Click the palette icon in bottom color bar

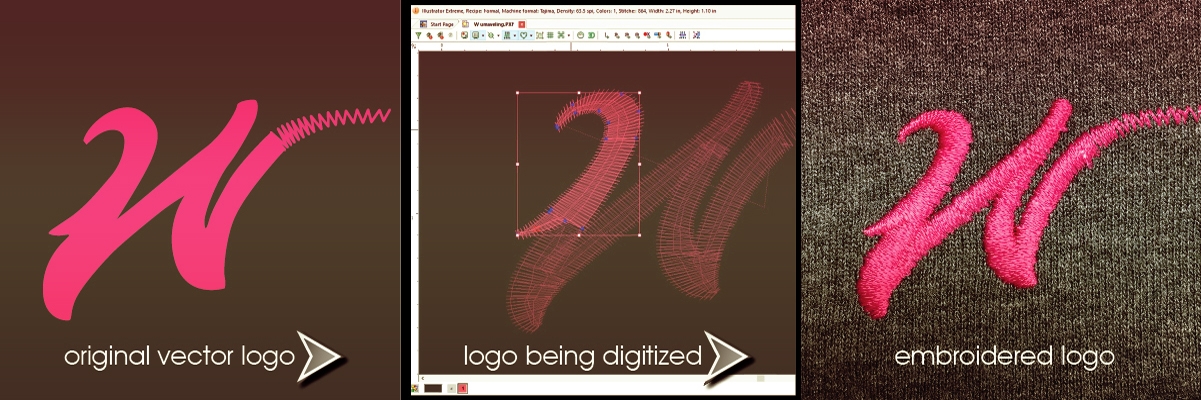pos(415,388)
